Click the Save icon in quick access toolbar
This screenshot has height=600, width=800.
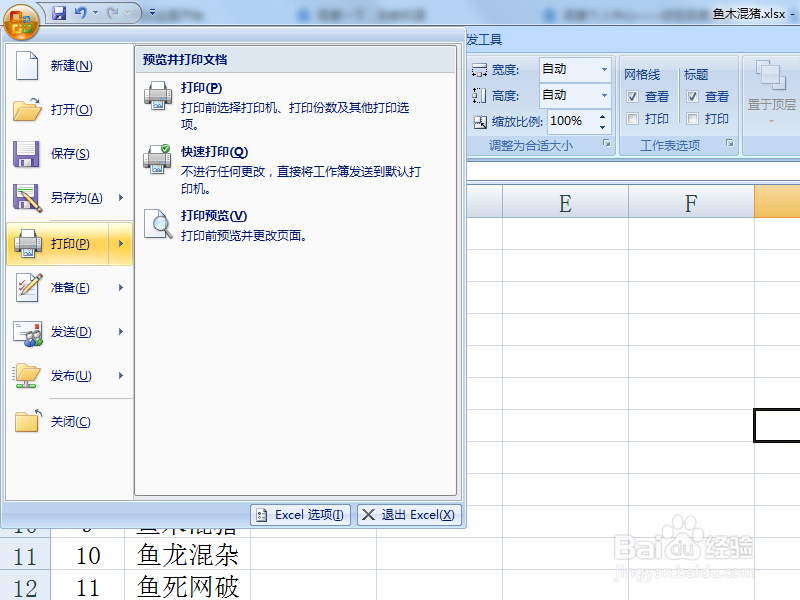[59, 13]
